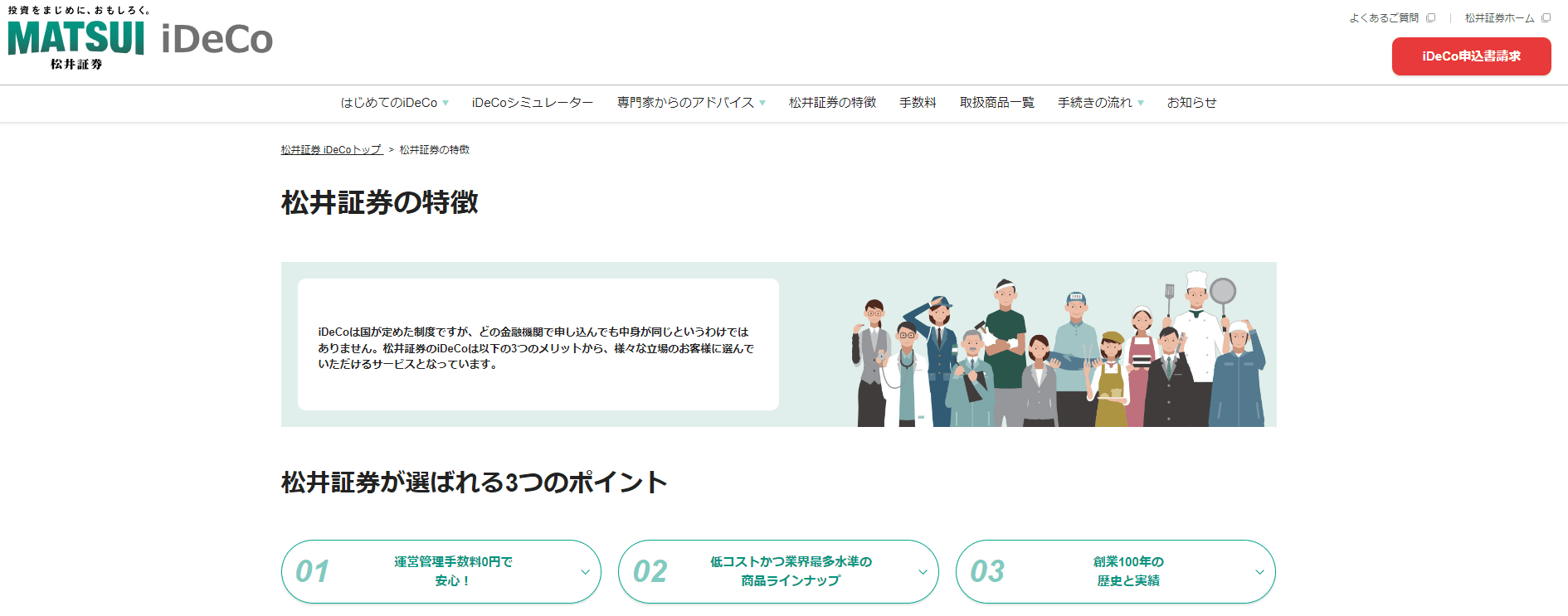The width and height of the screenshot is (1568, 616).
Task: Open 松井証券ホーム link
Action: click(x=1499, y=17)
